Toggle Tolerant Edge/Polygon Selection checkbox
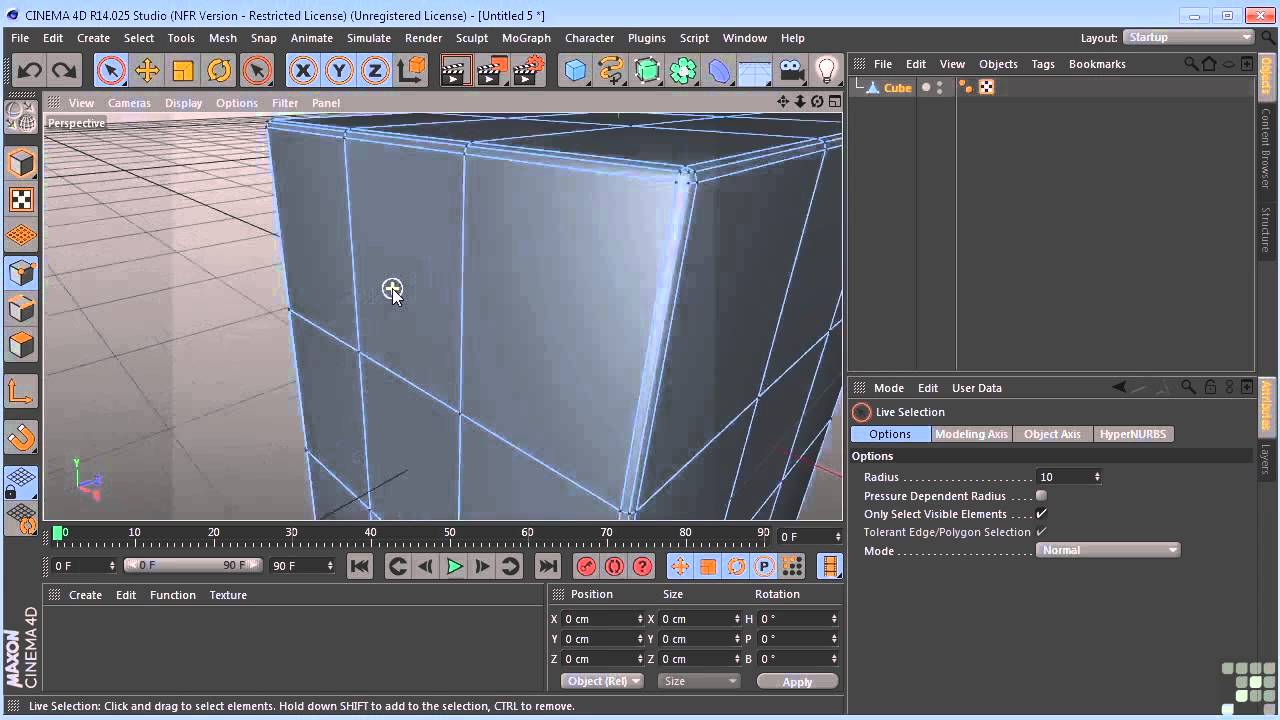1280x720 pixels. point(1041,532)
